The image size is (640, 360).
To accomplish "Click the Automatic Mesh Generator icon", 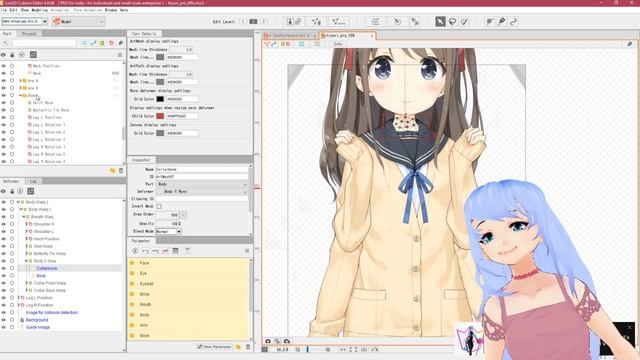I will pyautogui.click(x=339, y=21).
